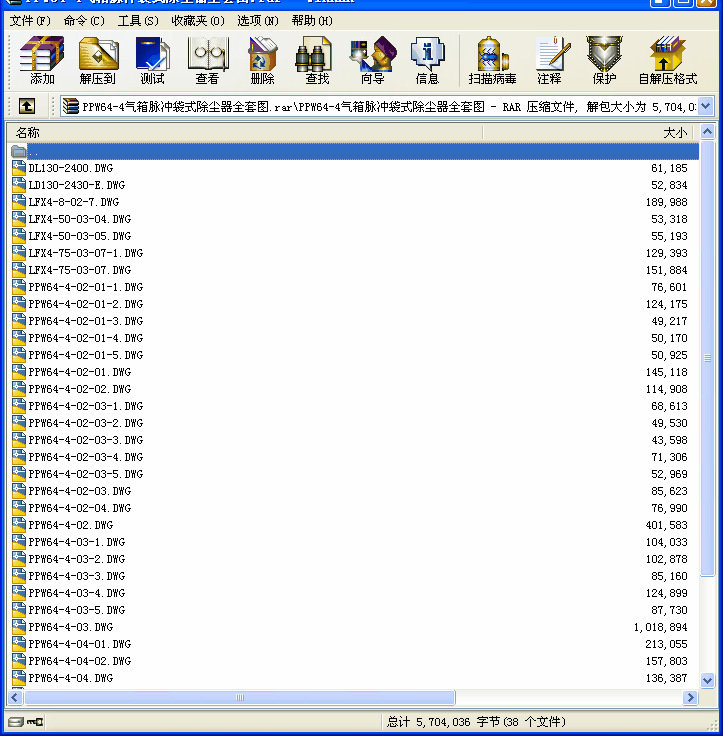The height and width of the screenshot is (736, 723).
Task: Click the Add (添加) toolbar icon
Action: pos(42,59)
